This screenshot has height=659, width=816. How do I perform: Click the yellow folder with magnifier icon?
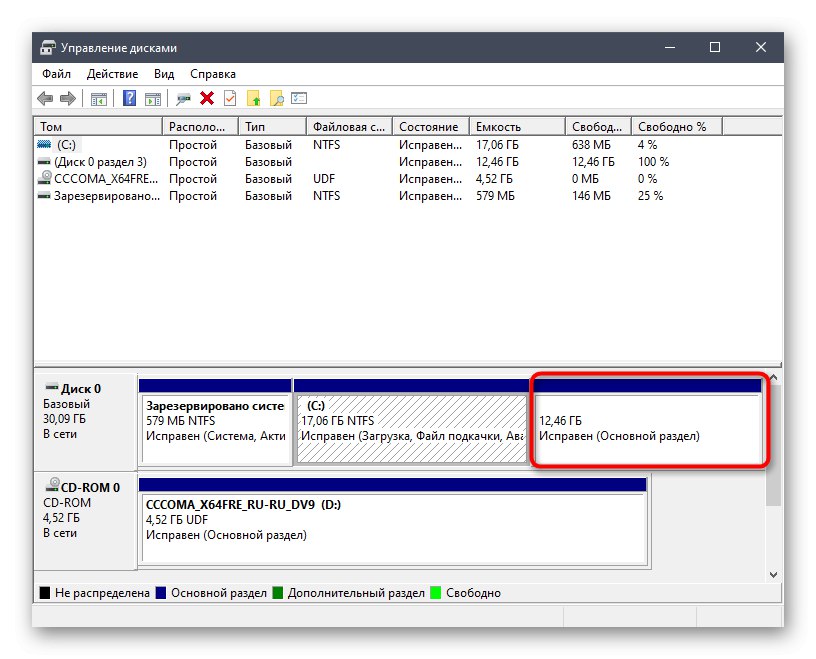tap(276, 98)
